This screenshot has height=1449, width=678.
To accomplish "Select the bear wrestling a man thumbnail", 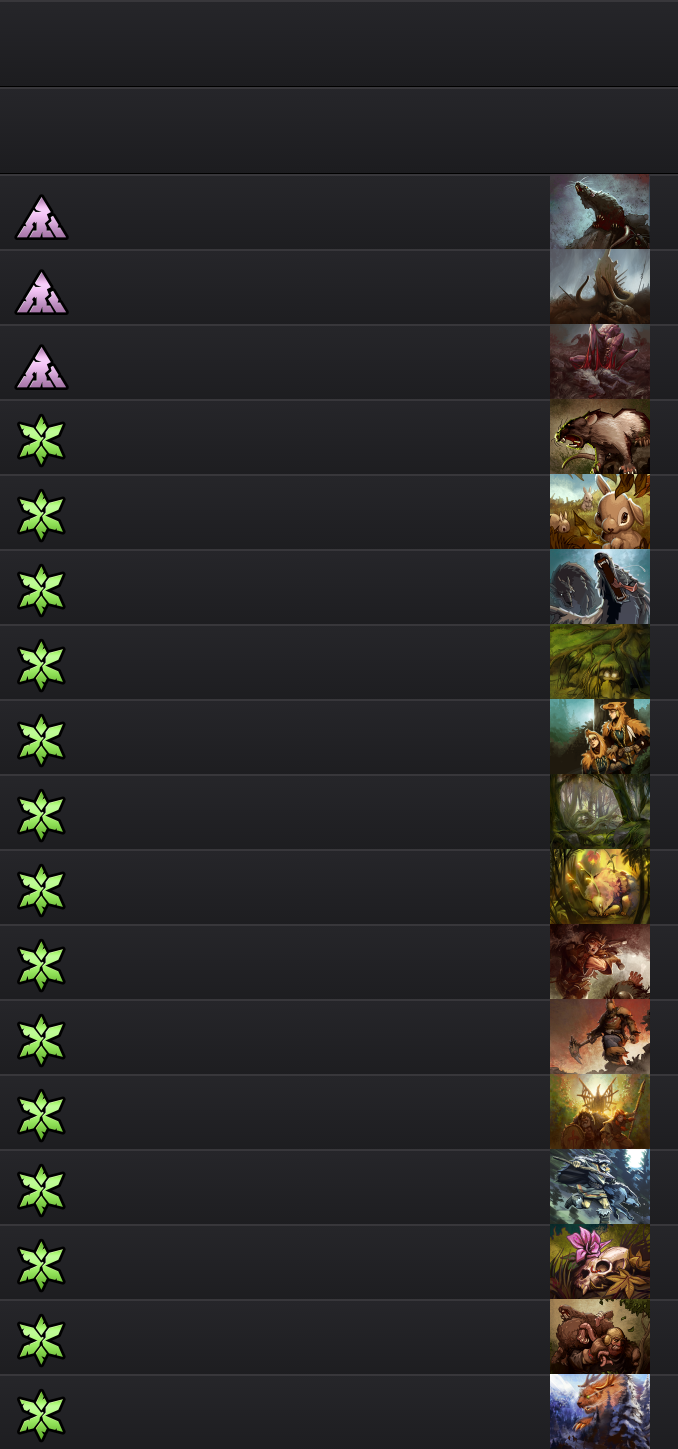I will (x=600, y=1337).
